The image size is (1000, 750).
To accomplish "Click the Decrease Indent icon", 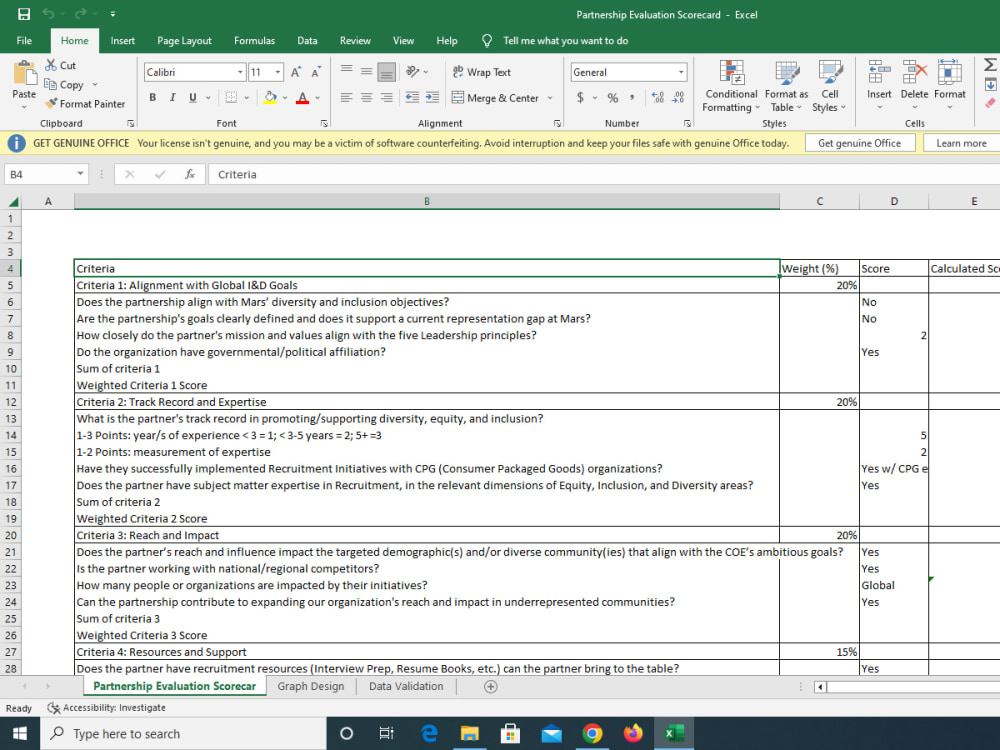I will (x=412, y=98).
